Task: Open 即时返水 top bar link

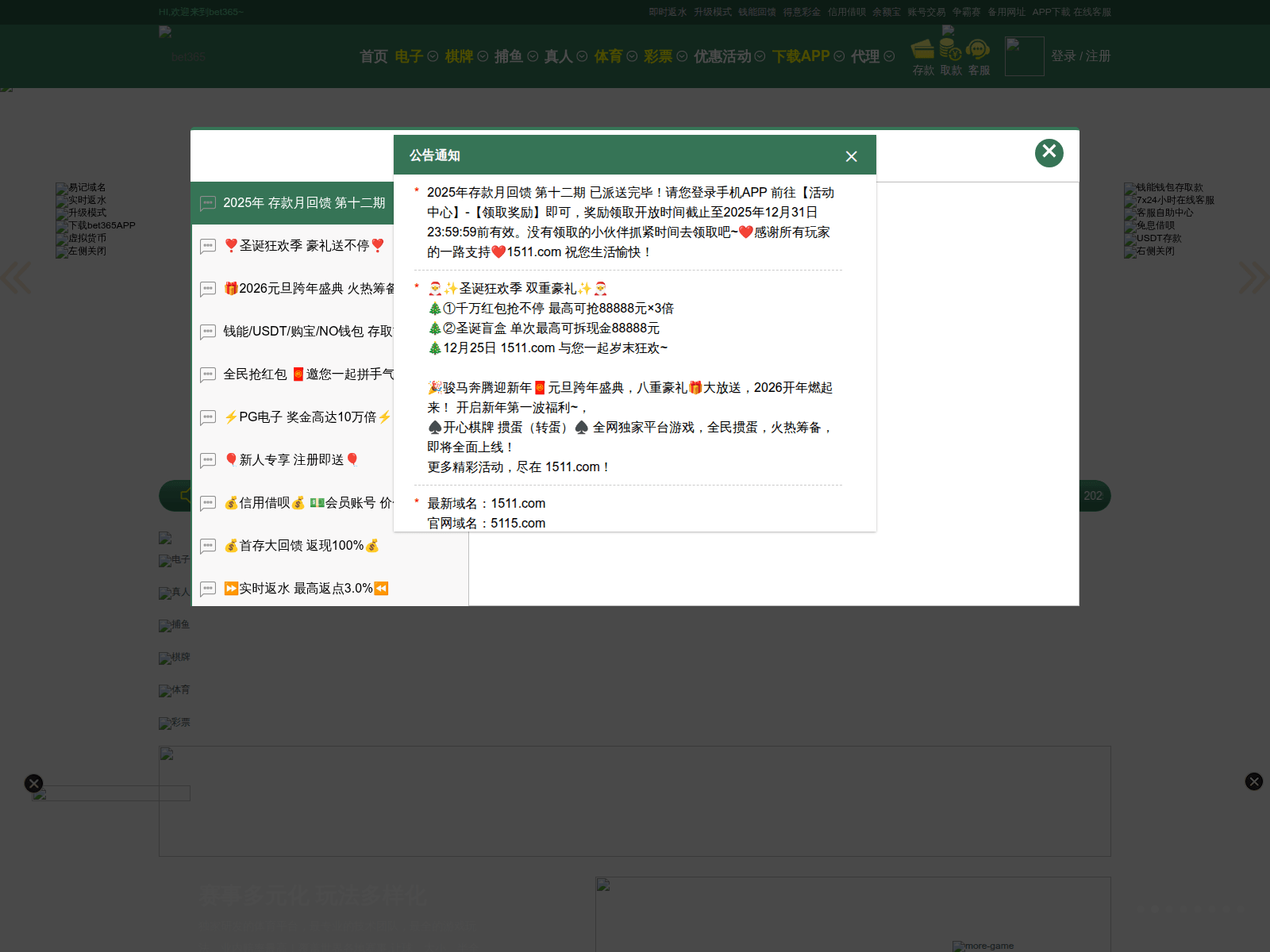Action: (668, 12)
